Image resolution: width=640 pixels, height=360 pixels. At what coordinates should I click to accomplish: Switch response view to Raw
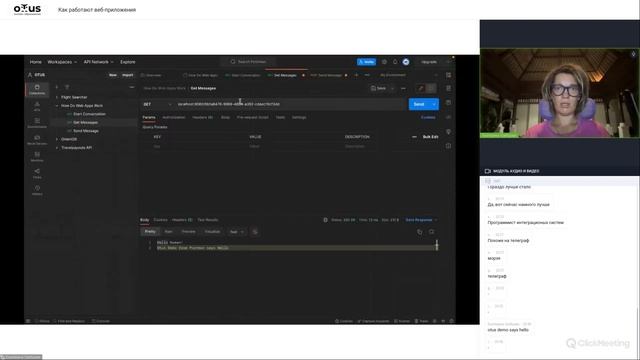point(168,232)
